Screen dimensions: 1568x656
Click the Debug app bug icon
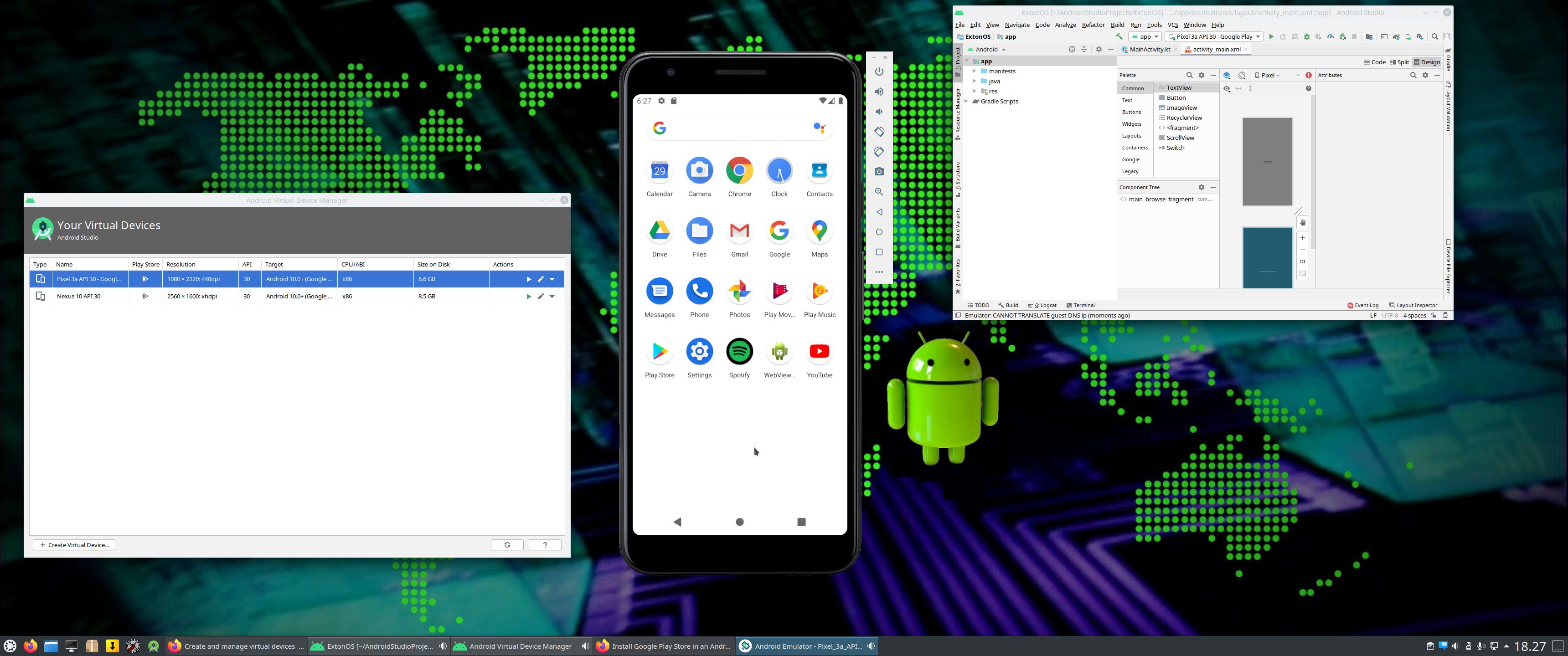pos(1306,36)
